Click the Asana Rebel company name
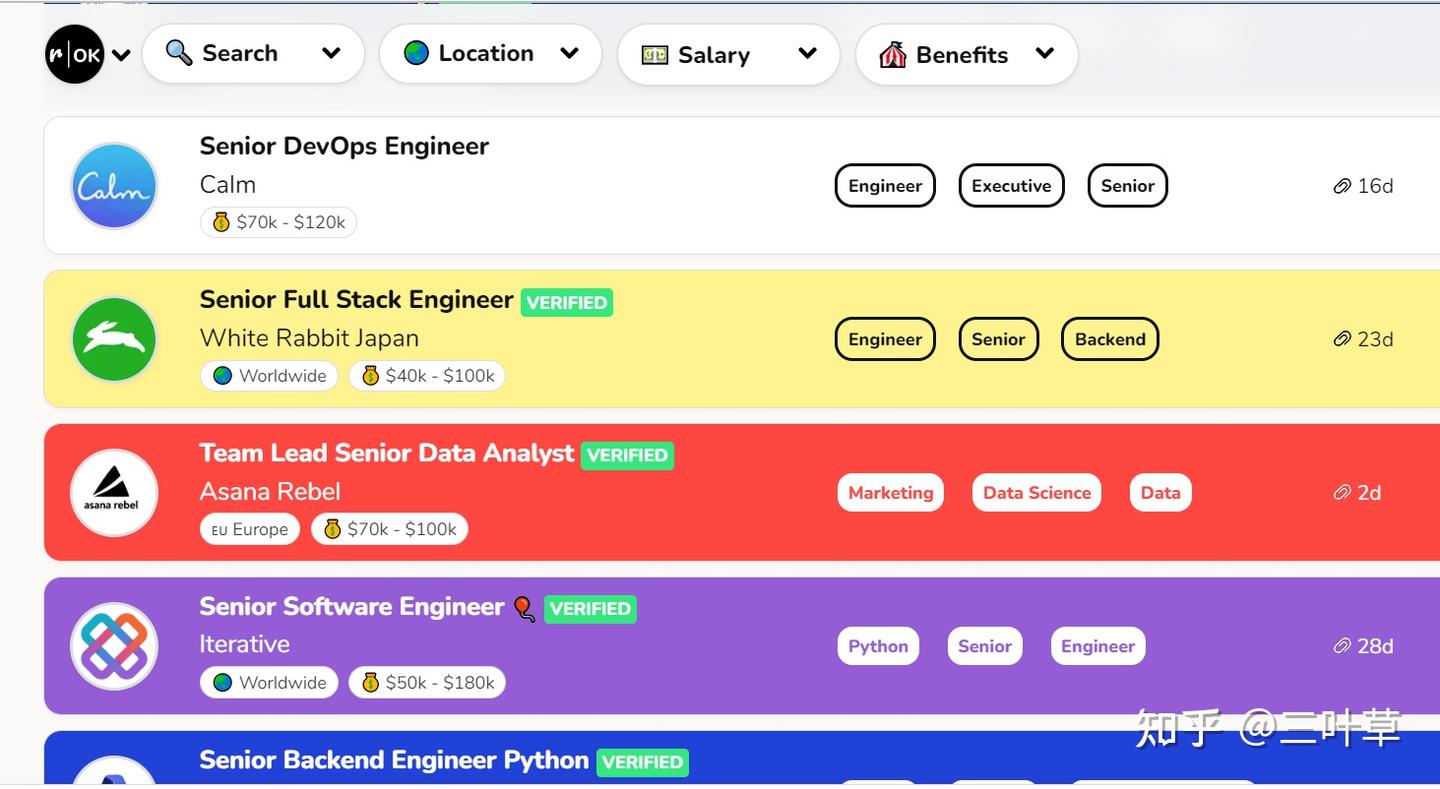This screenshot has height=789, width=1440. 270,492
